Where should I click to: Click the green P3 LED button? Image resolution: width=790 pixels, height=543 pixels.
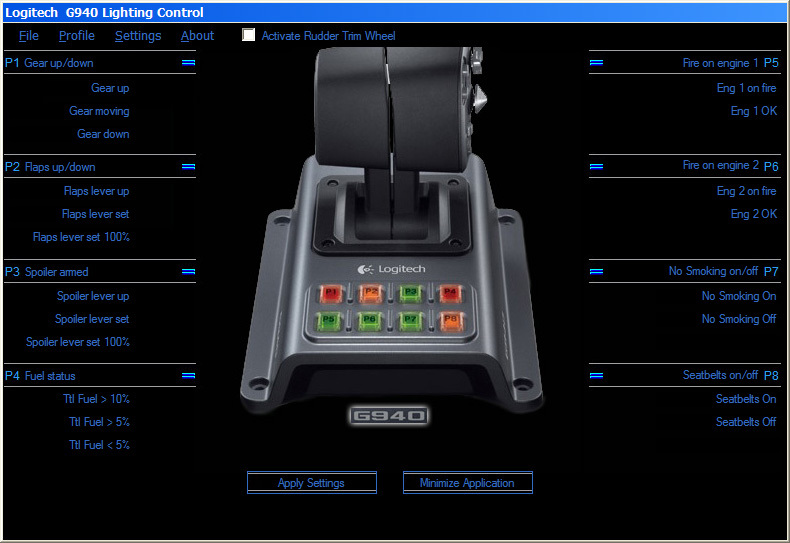409,293
